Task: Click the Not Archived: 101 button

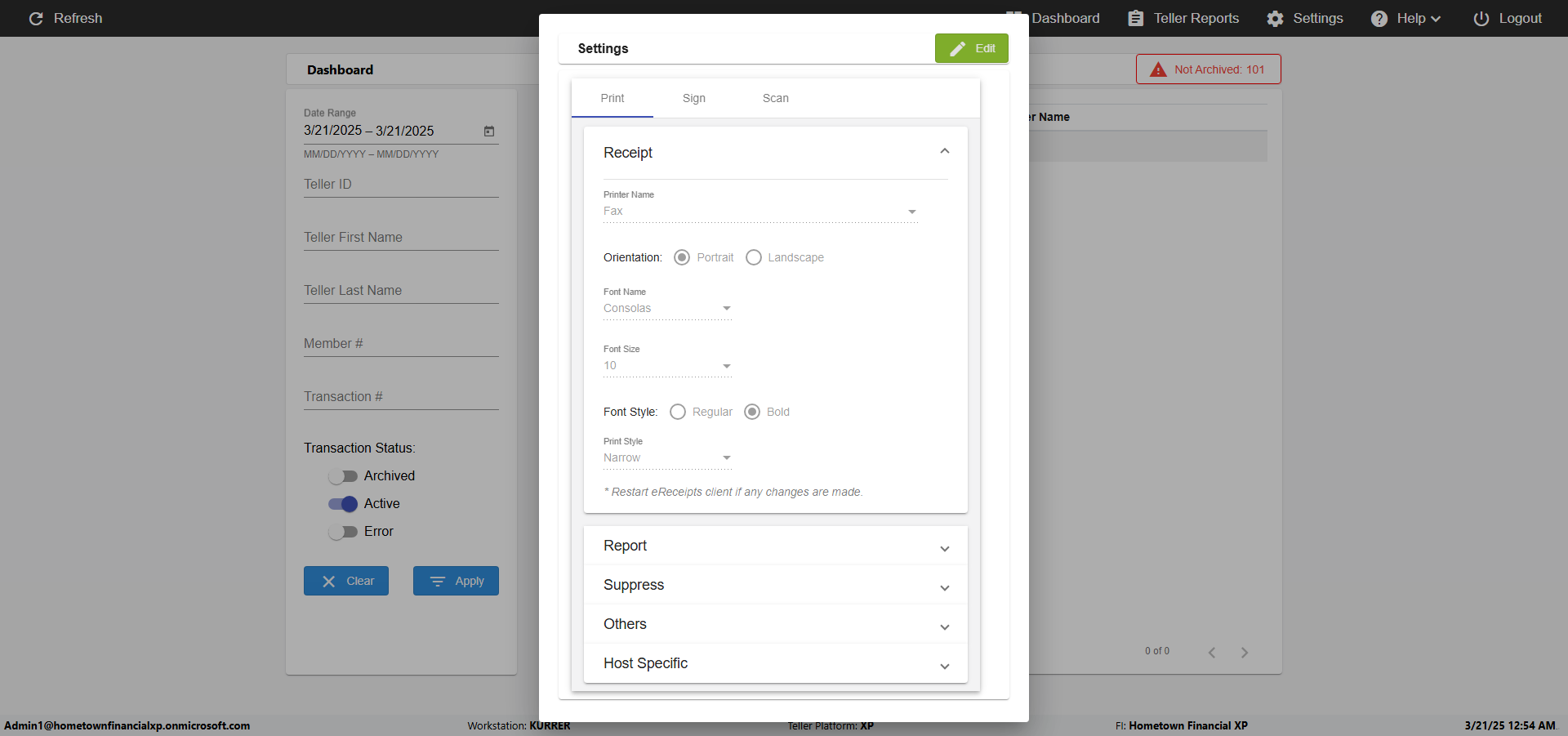Action: click(x=1209, y=69)
